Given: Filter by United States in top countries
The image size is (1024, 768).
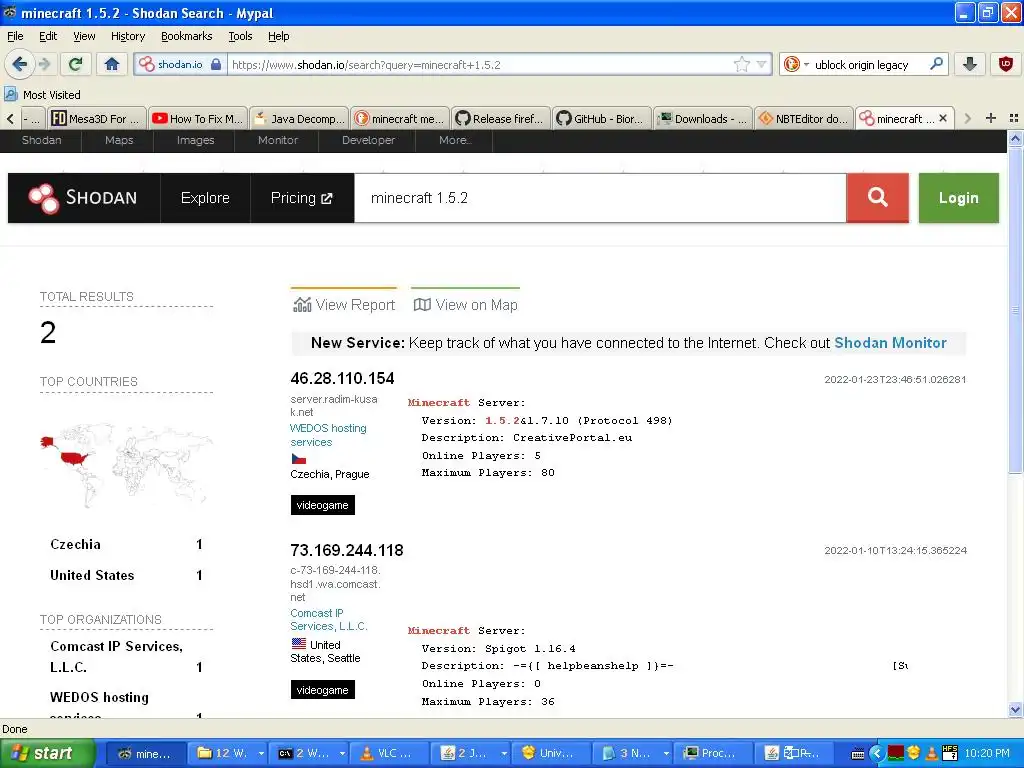Looking at the screenshot, I should pos(92,575).
